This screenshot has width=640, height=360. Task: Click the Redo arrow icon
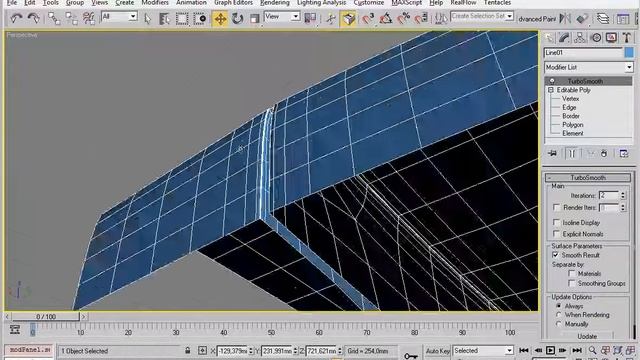(33, 18)
